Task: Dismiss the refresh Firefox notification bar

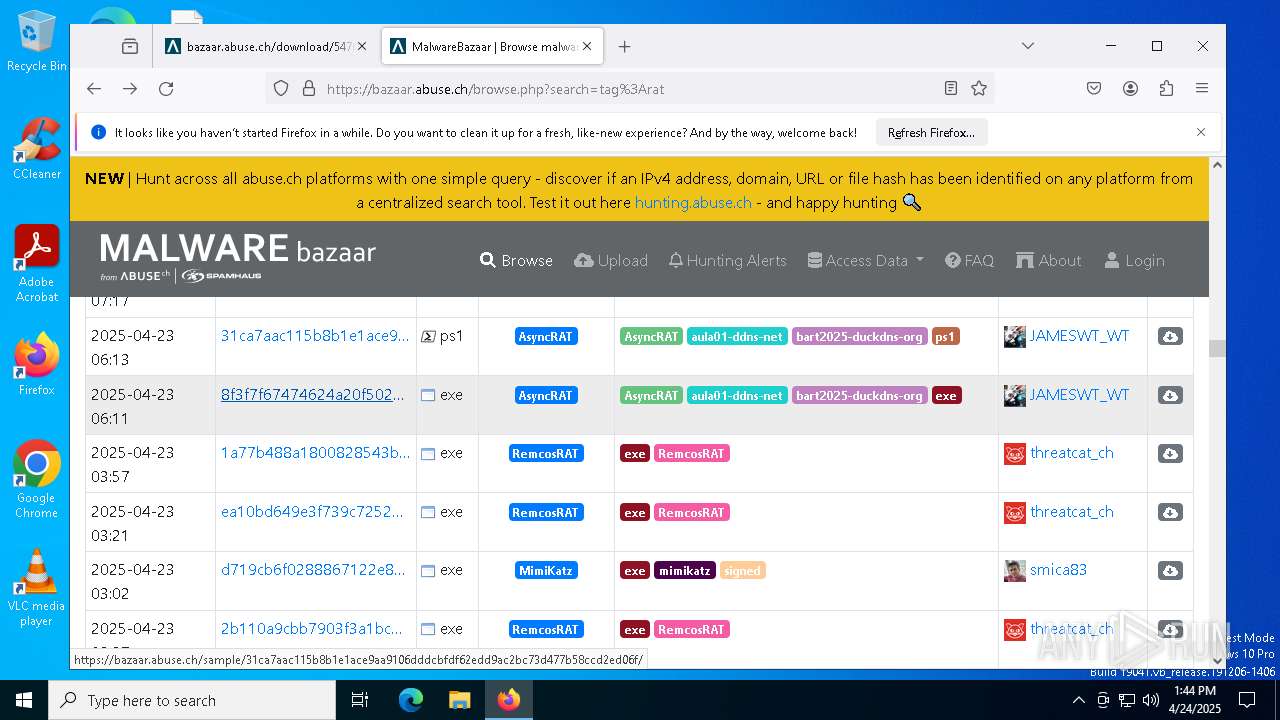Action: click(1201, 132)
